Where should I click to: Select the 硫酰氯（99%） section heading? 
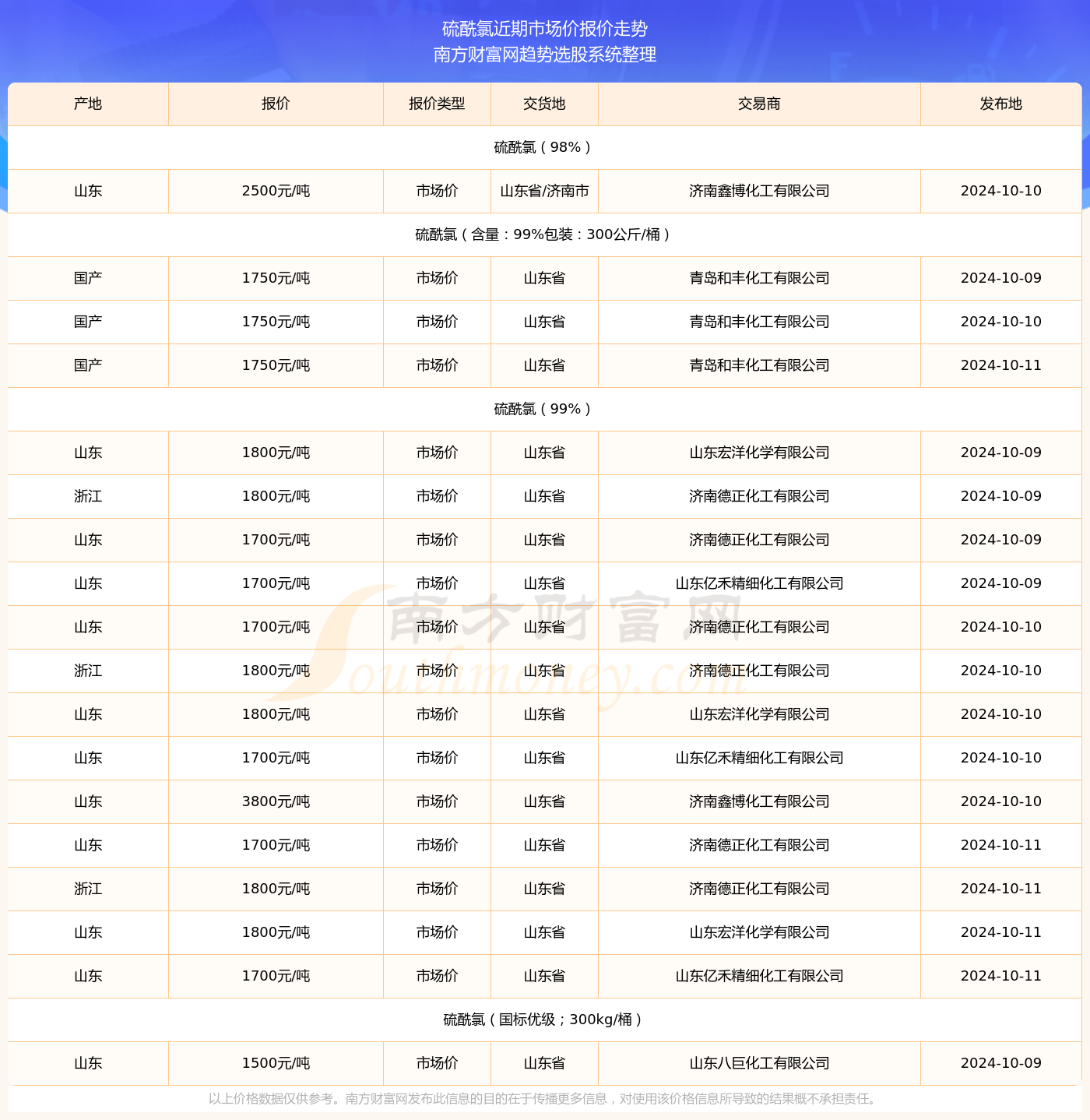(x=544, y=409)
